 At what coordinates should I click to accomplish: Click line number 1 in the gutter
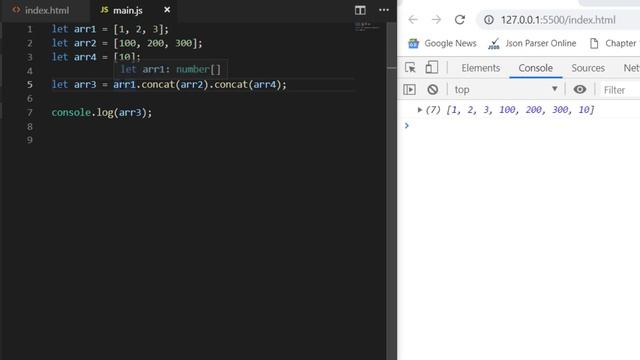[30, 29]
